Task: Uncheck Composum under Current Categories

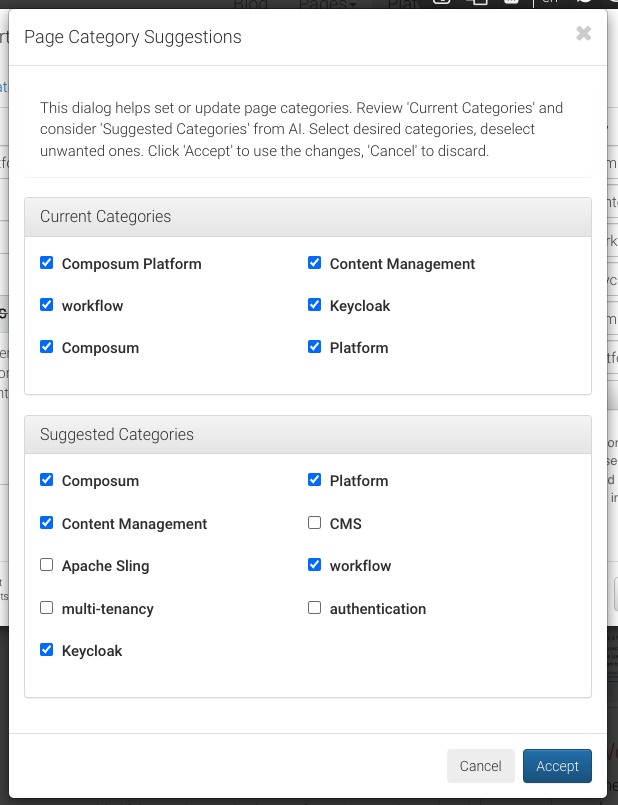Action: pos(47,347)
